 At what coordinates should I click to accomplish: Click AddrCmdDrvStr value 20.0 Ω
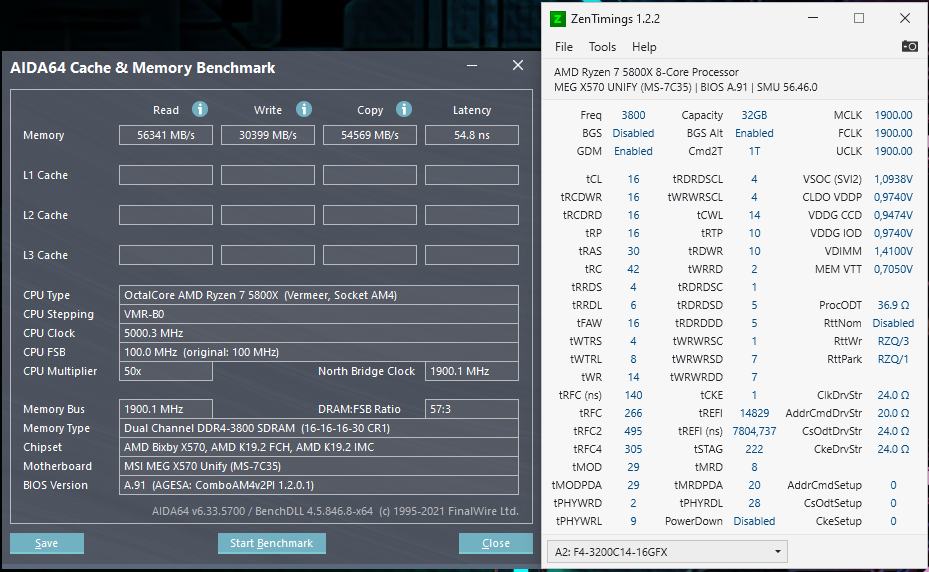(893, 413)
